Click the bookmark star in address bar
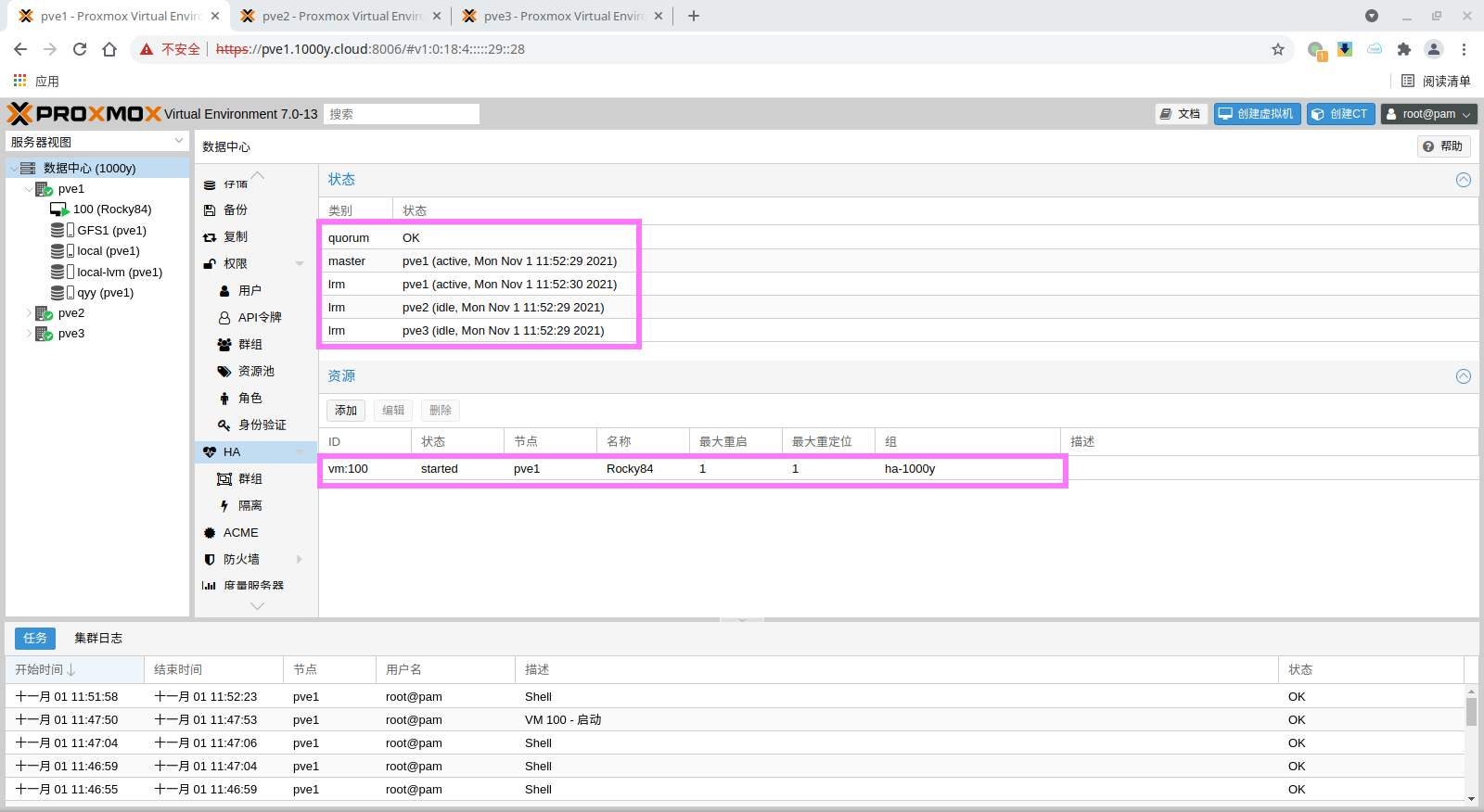Image resolution: width=1484 pixels, height=812 pixels. (x=1278, y=49)
